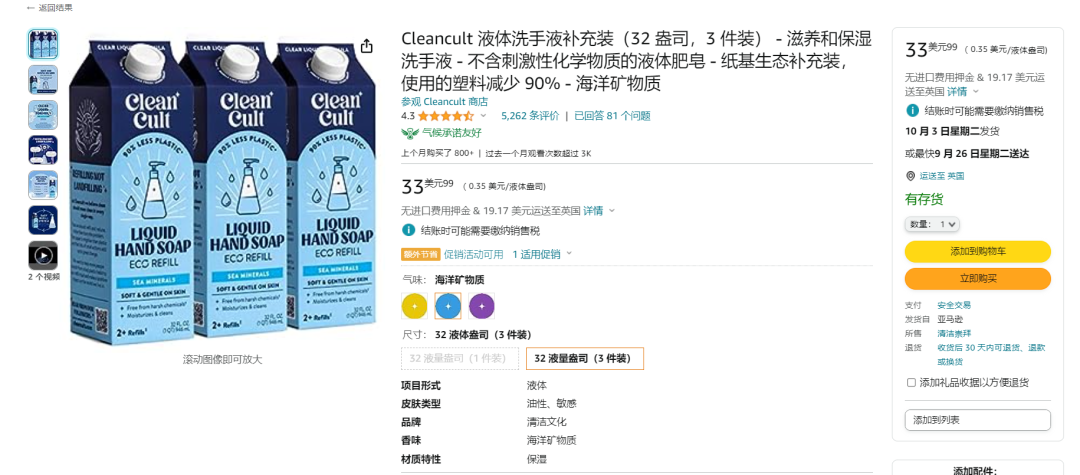Select the first product thumbnail image

[43, 44]
